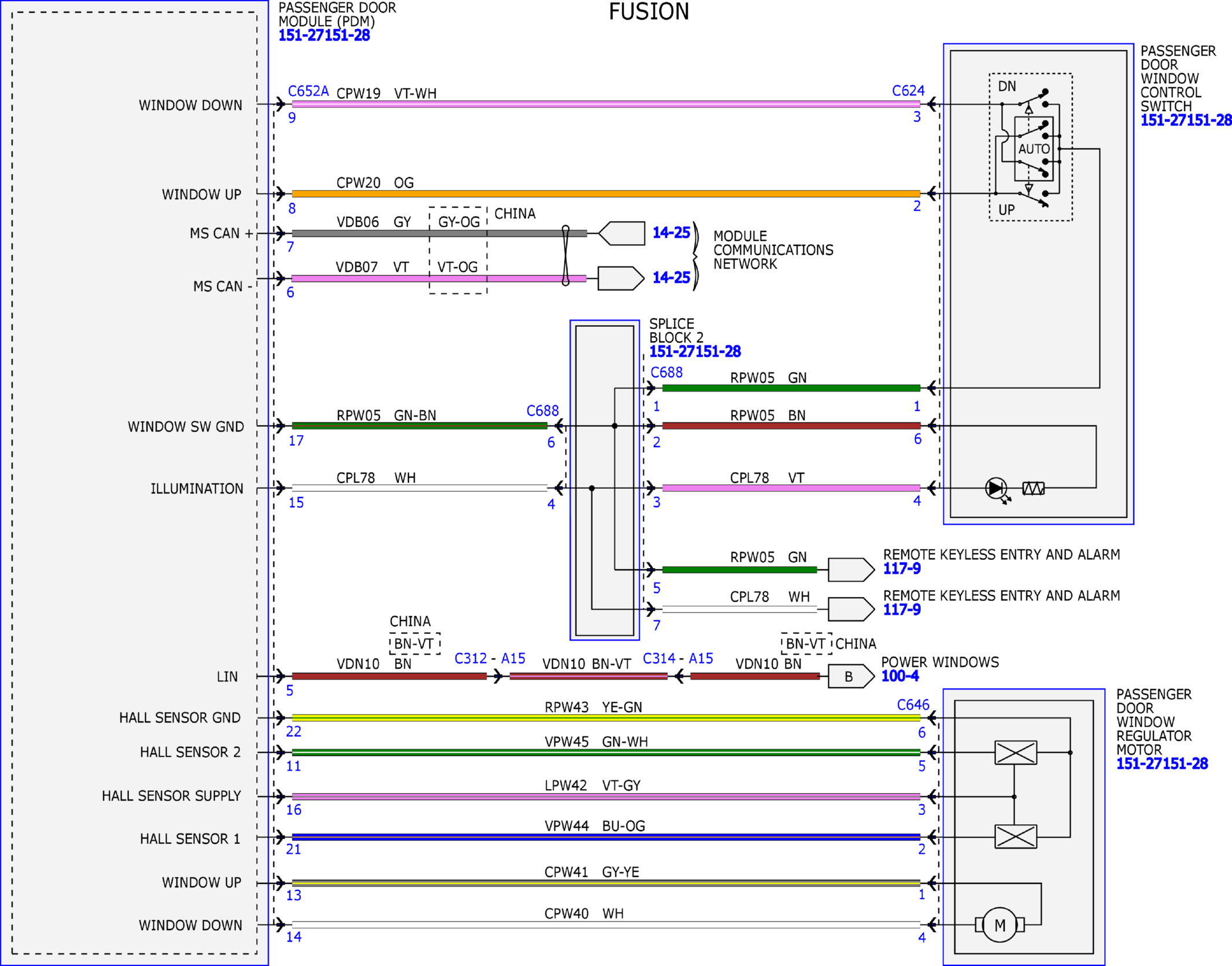This screenshot has width=1232, height=966.
Task: Click off-page connector arrow on VDB07 VT wire
Action: pos(621,278)
